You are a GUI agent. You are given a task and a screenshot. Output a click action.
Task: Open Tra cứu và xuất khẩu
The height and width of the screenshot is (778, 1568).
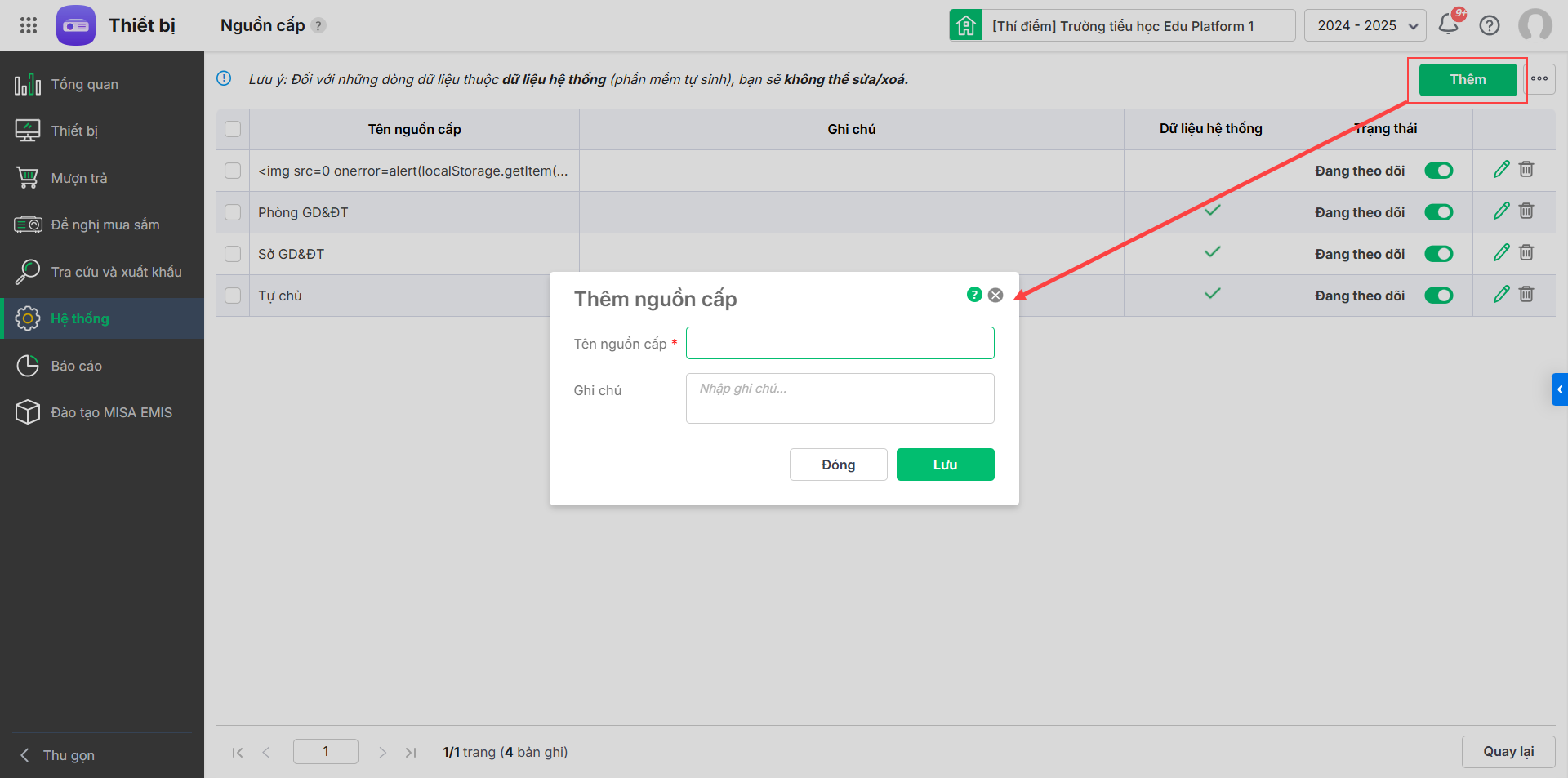102,272
